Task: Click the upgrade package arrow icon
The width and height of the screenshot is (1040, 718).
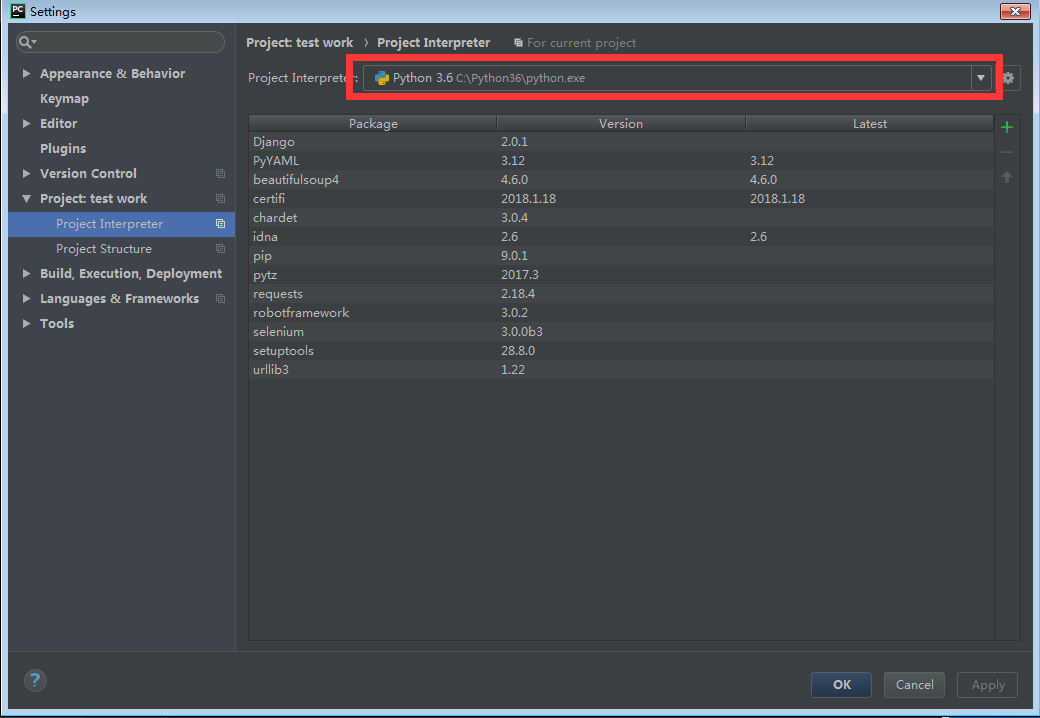Action: click(1007, 177)
